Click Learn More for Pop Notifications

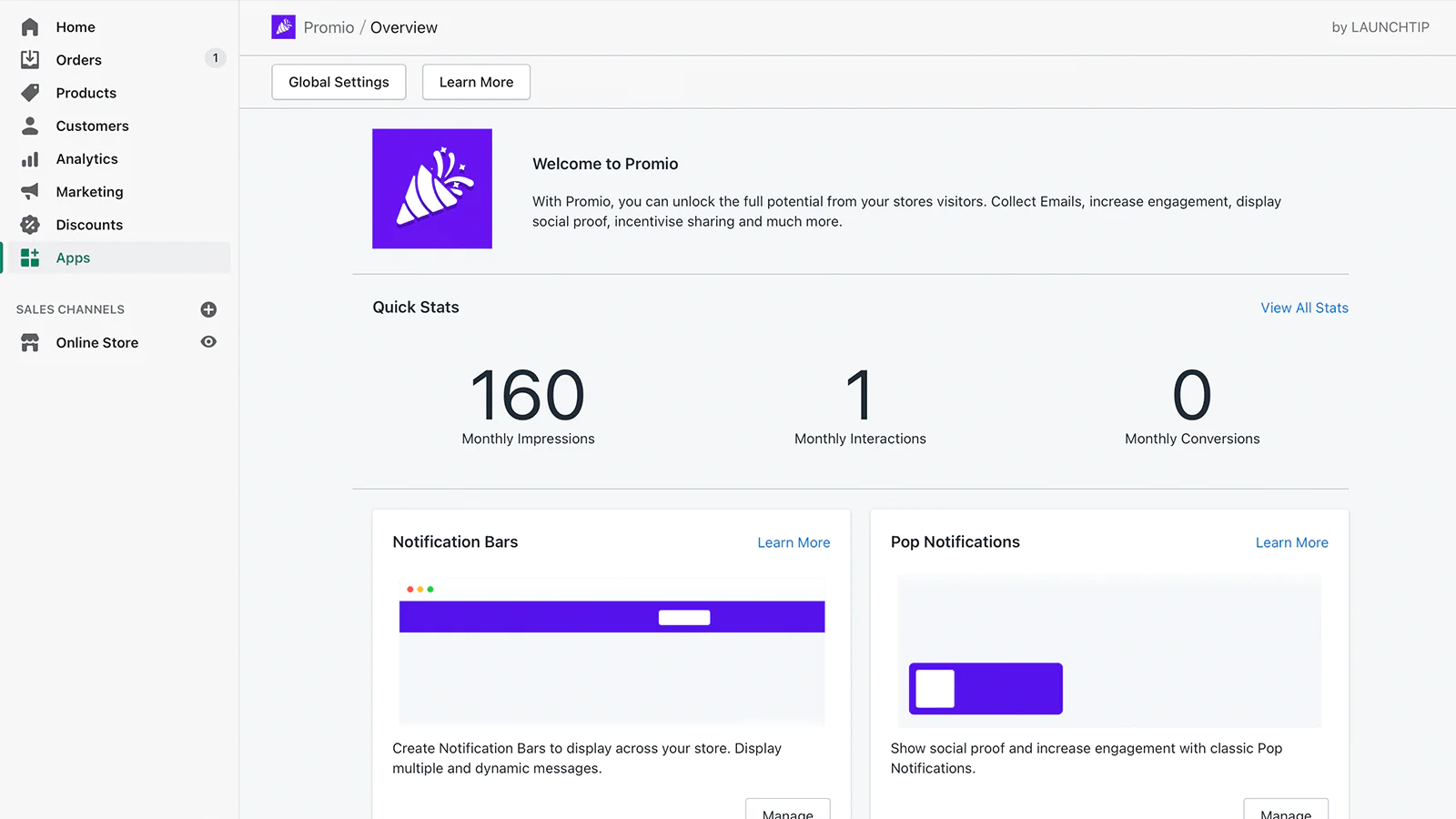tap(1291, 542)
